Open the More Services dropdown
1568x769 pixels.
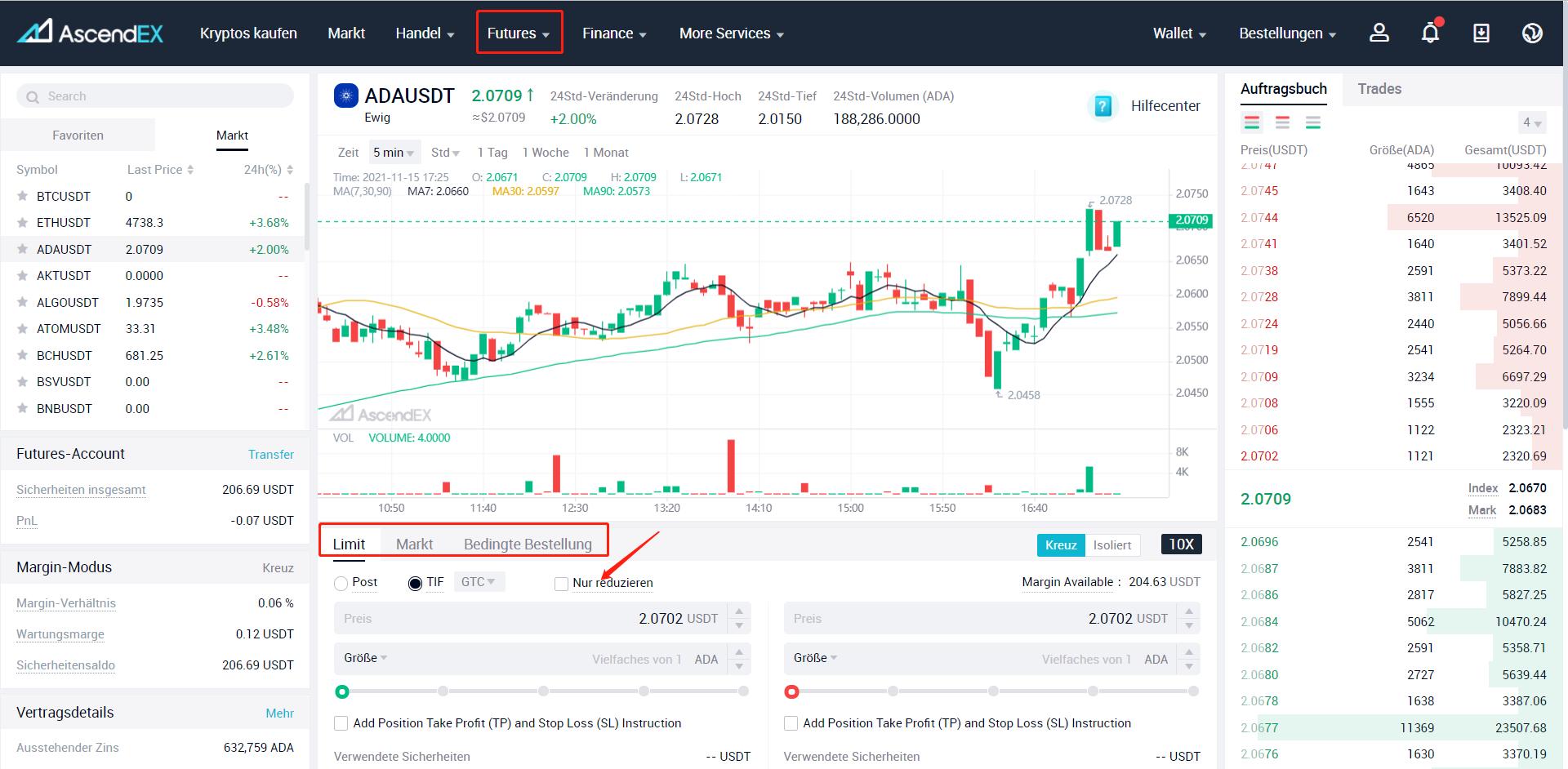pos(732,33)
